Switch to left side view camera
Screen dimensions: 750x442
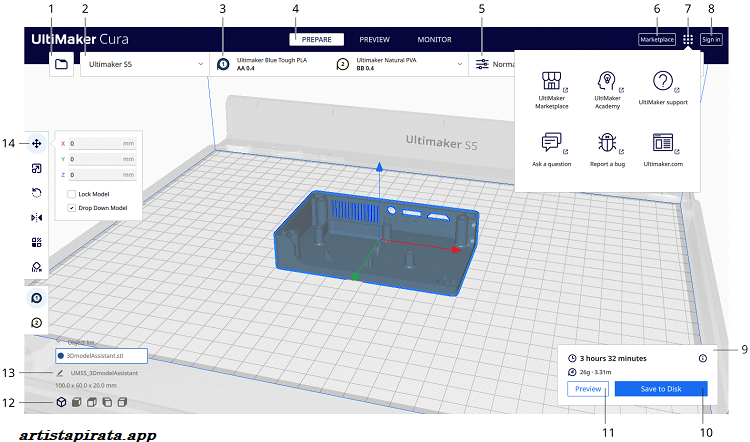tap(107, 402)
